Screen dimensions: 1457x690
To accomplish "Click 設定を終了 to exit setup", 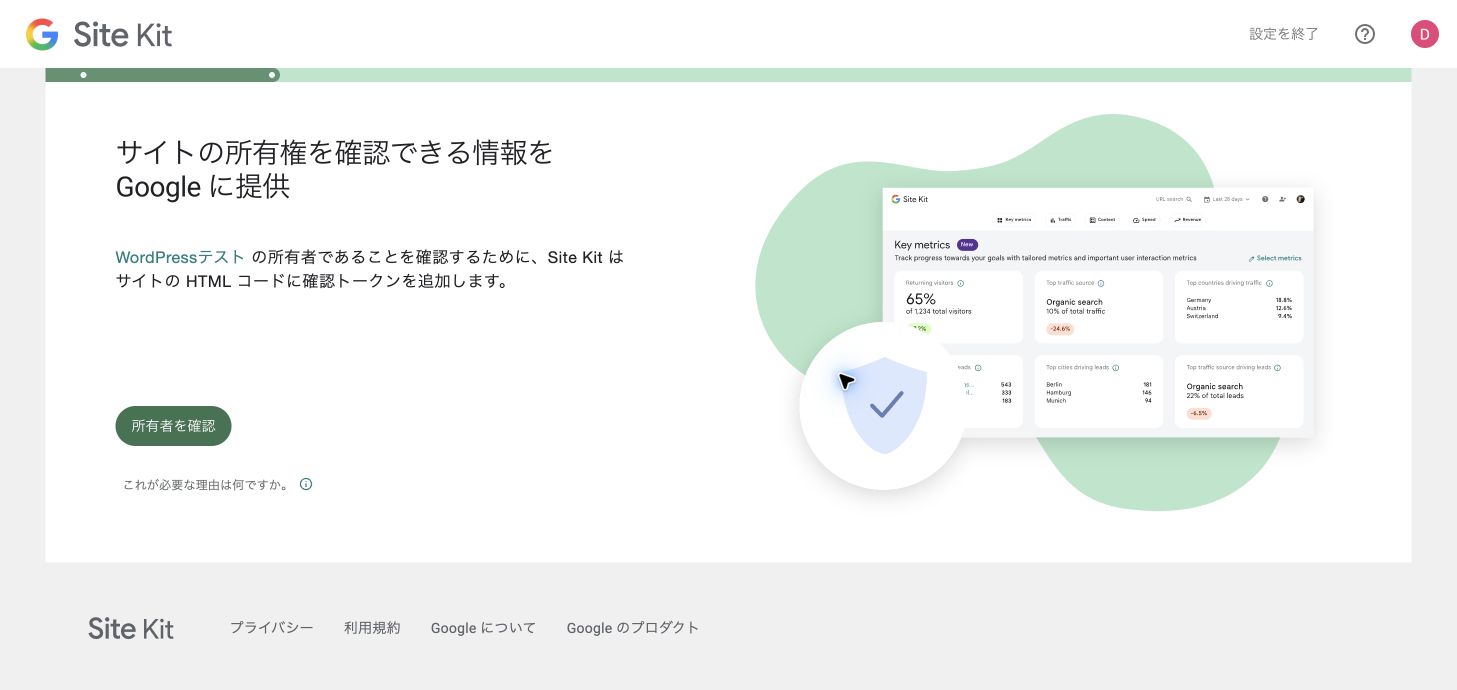I will [x=1284, y=34].
